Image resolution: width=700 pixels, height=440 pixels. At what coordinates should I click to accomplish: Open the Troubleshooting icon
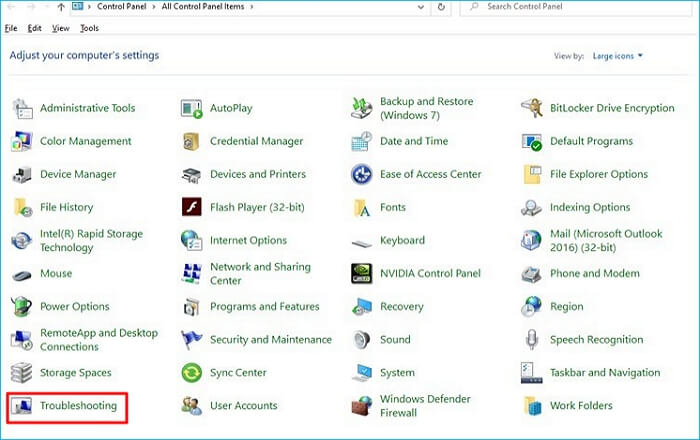click(22, 406)
